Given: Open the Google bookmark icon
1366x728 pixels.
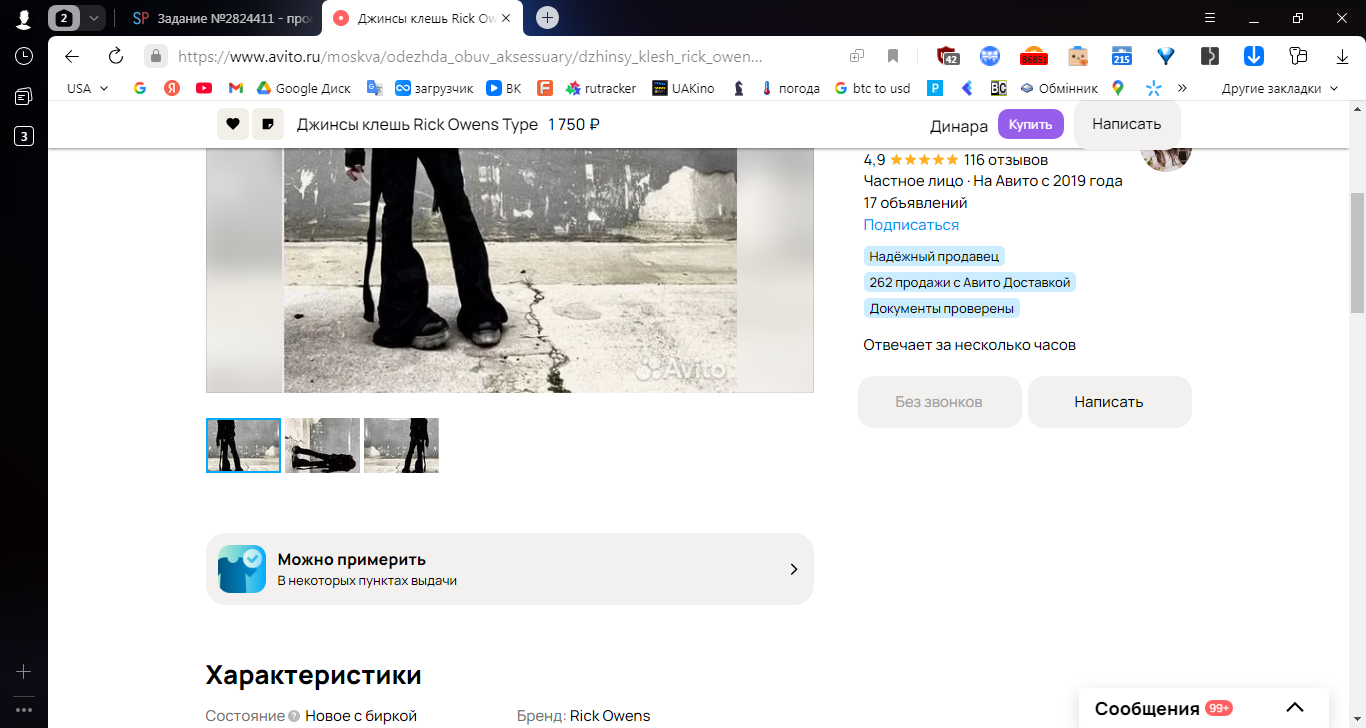Looking at the screenshot, I should (140, 88).
